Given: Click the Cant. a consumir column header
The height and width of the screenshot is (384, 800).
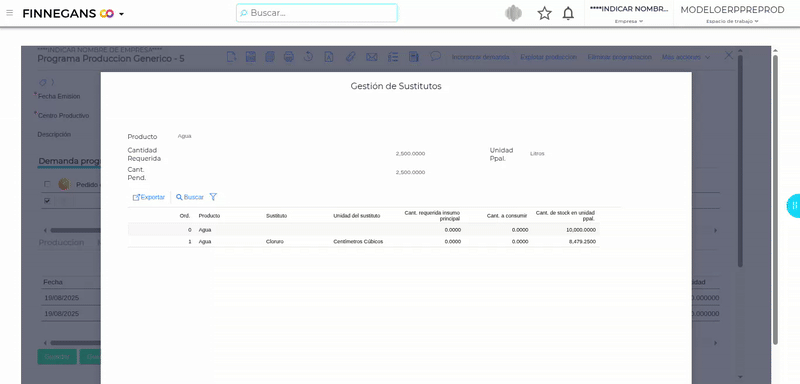Looking at the screenshot, I should click(x=507, y=216).
